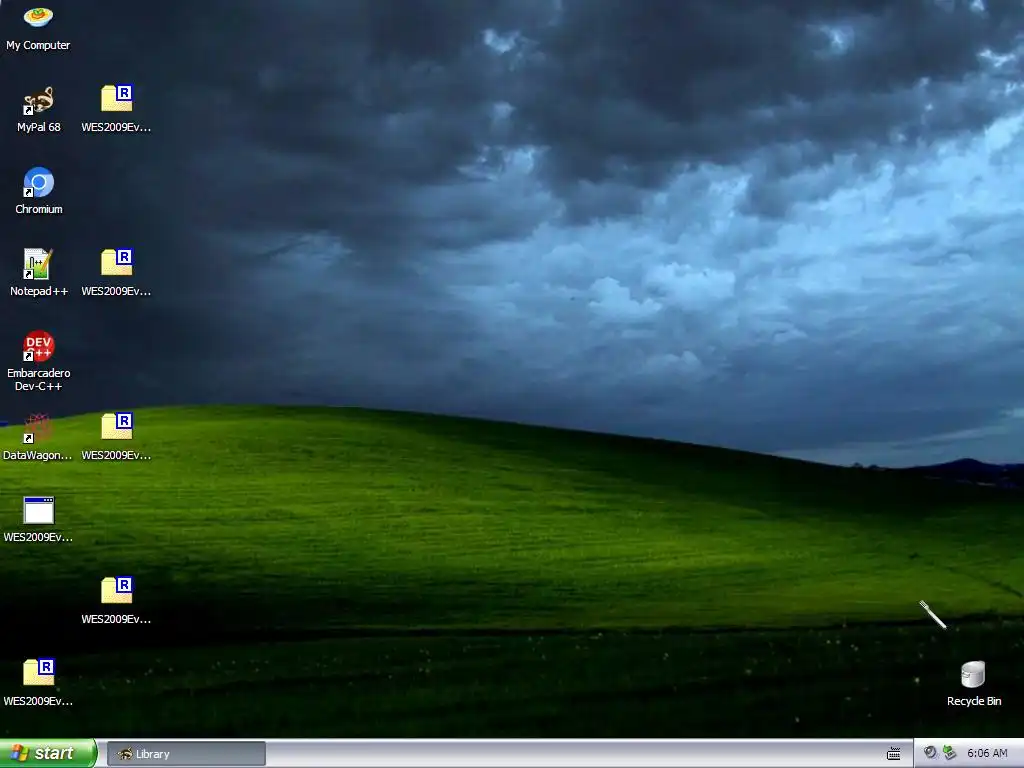Viewport: 1024px width, 768px height.
Task: Select the WES2009Ev folder beside Notepad++
Action: [116, 274]
